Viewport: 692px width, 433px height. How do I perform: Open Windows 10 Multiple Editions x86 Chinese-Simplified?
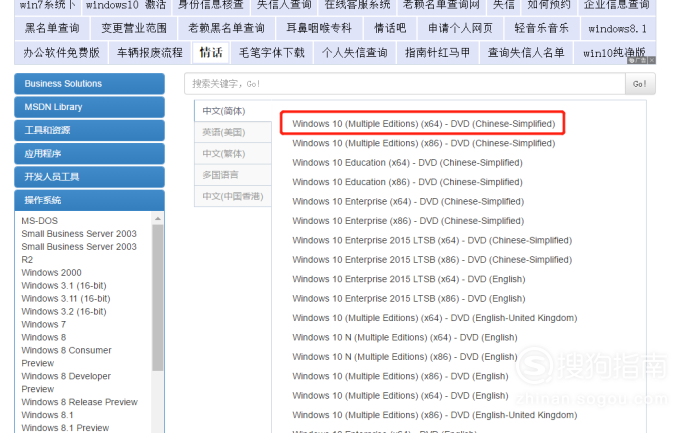(423, 143)
